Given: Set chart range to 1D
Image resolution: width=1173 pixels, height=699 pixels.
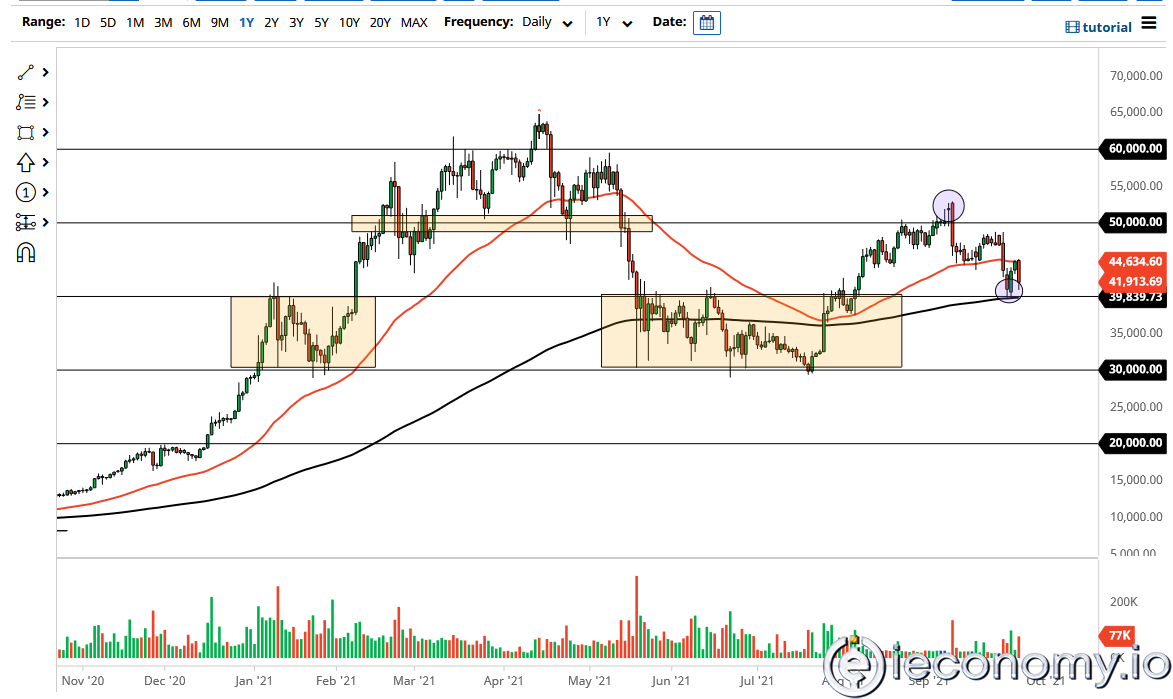Looking at the screenshot, I should [x=82, y=22].
